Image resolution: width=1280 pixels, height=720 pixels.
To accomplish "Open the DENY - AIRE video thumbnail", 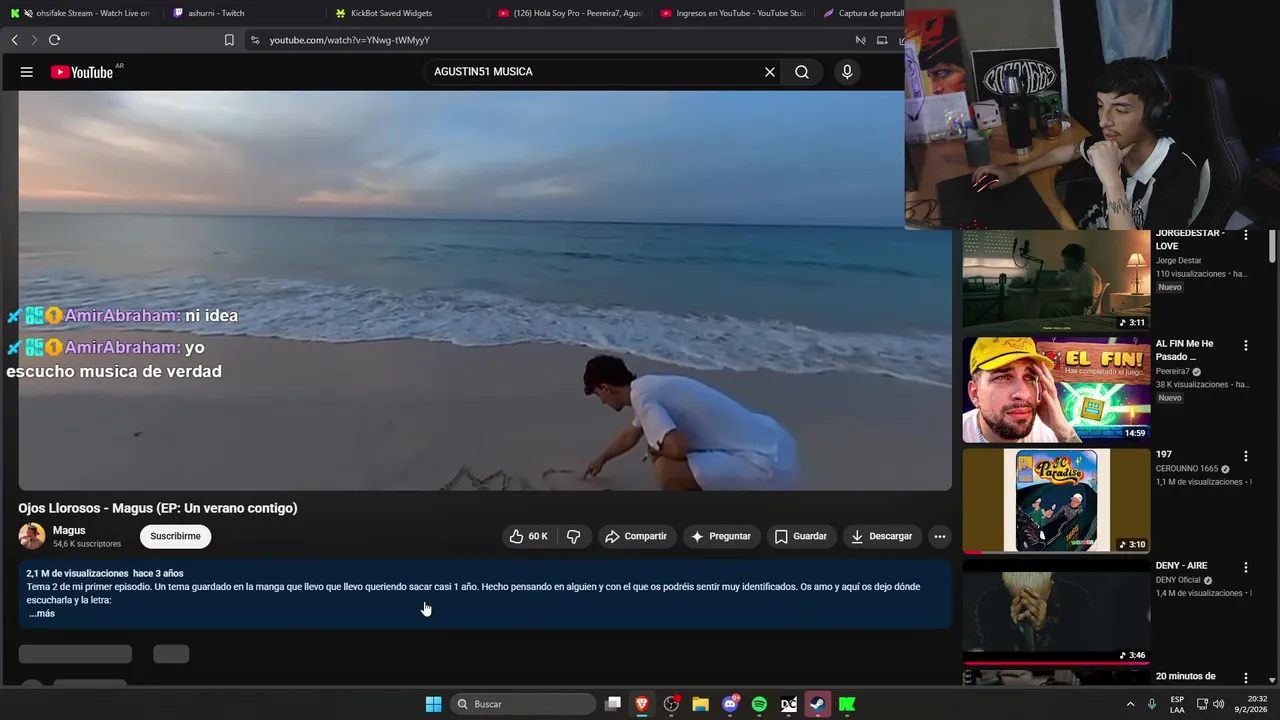I will 1056,612.
